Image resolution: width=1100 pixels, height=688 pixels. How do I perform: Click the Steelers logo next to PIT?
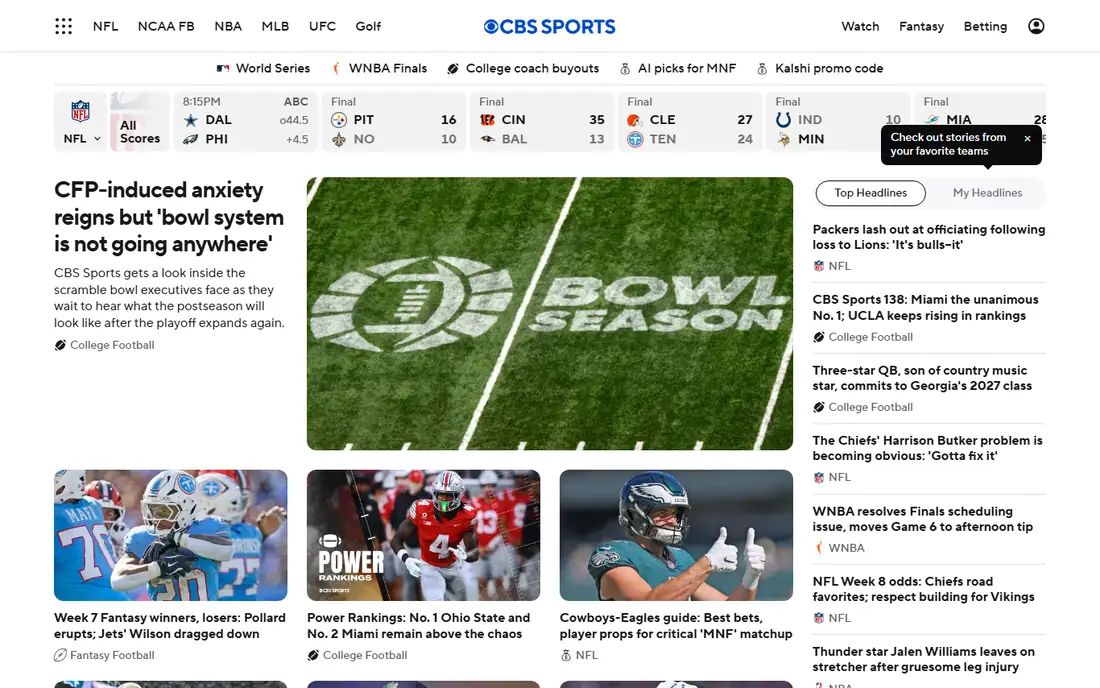(x=339, y=120)
